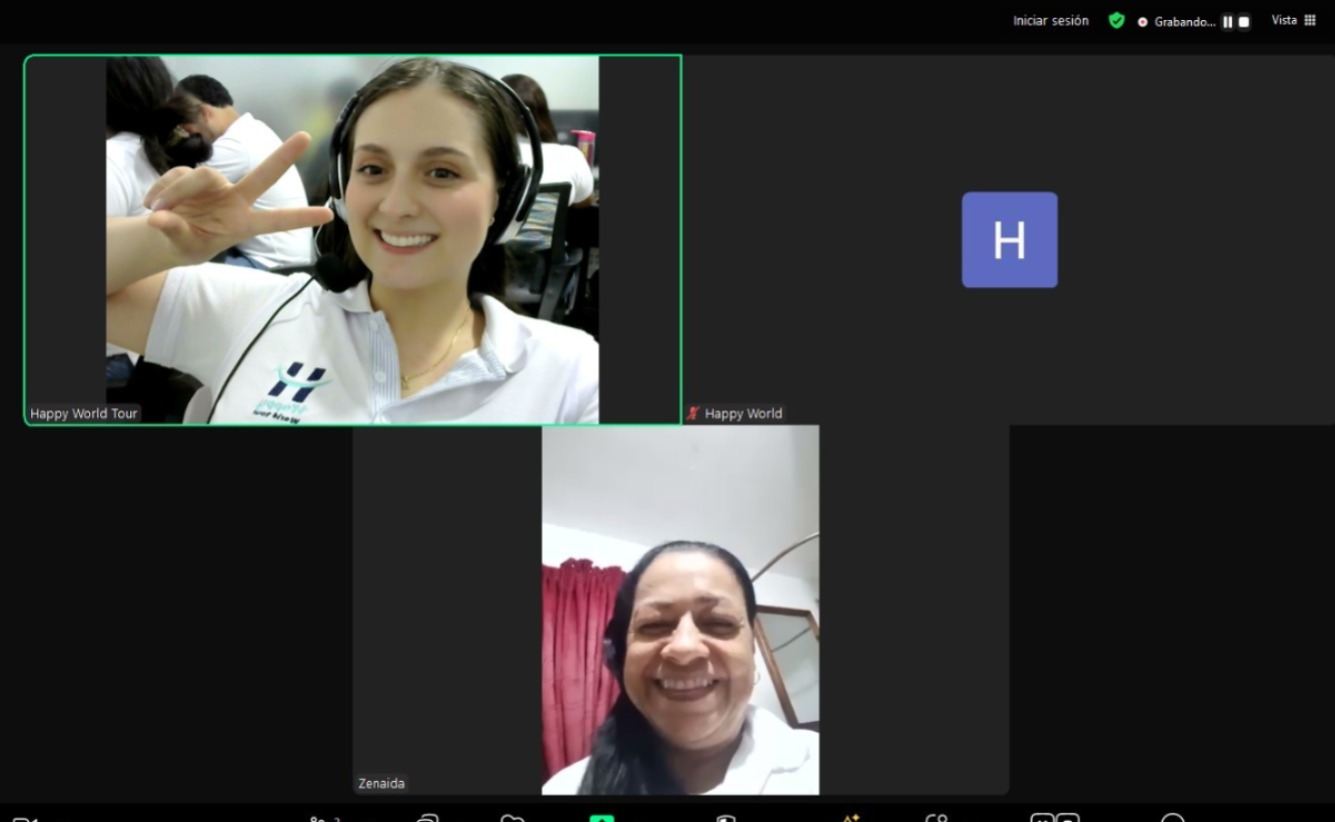Select Zenaida's video tile

(680, 610)
